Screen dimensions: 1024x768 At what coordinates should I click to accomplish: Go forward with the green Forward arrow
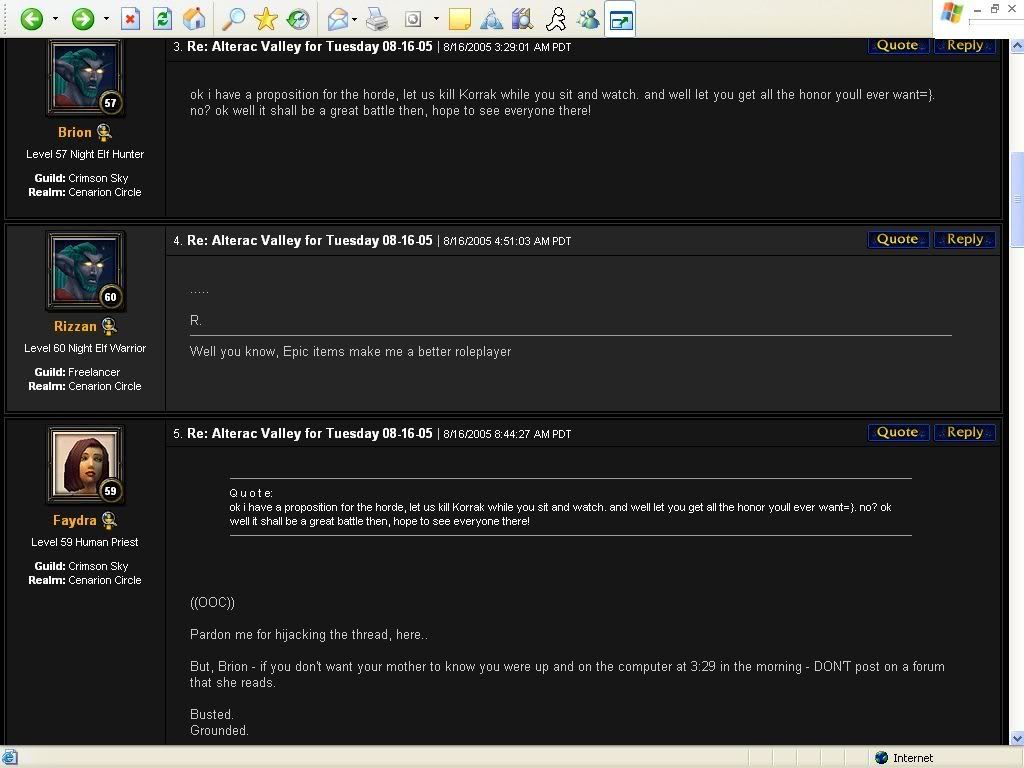click(83, 19)
